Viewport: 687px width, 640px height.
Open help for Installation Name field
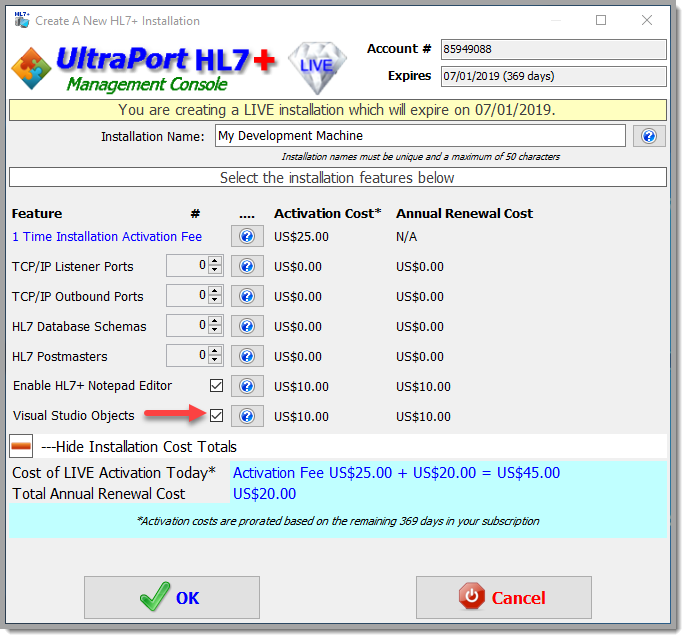coord(649,136)
